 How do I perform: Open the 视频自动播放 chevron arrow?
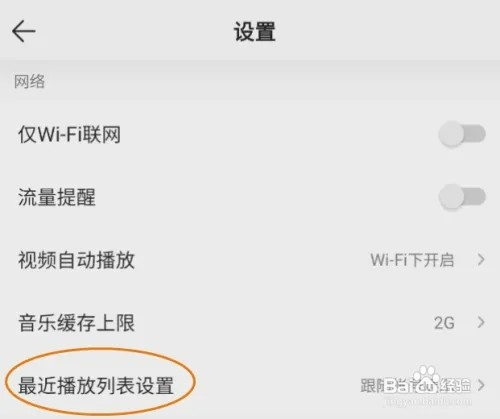[481, 259]
